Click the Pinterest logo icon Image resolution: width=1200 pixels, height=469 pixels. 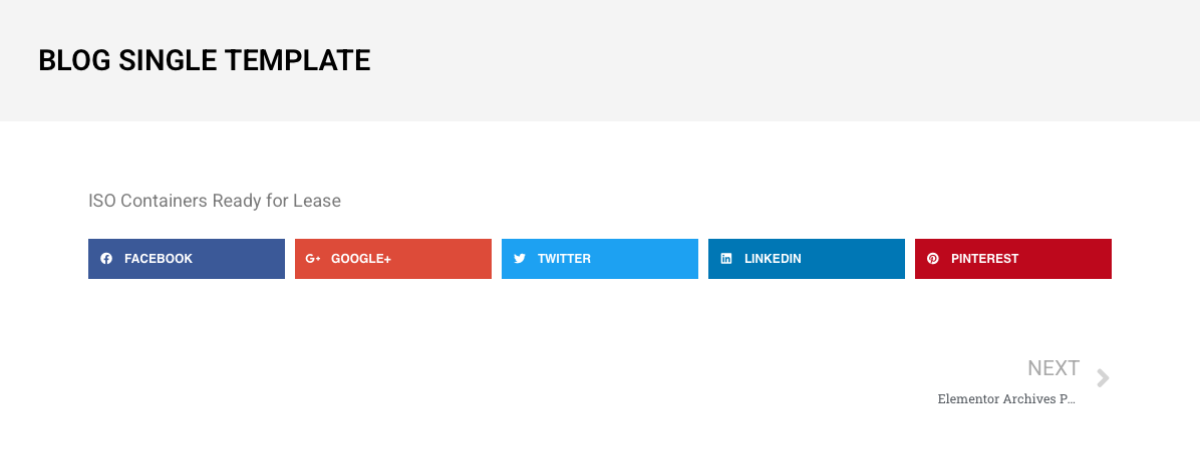[933, 259]
